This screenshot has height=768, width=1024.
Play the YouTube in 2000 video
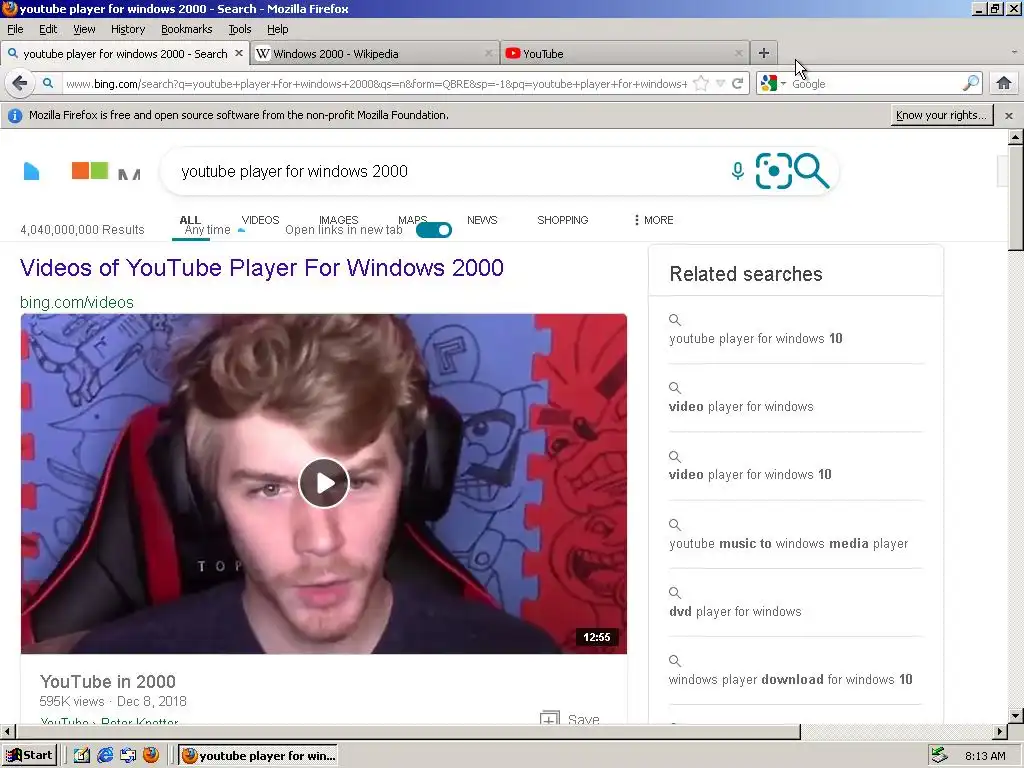tap(324, 483)
